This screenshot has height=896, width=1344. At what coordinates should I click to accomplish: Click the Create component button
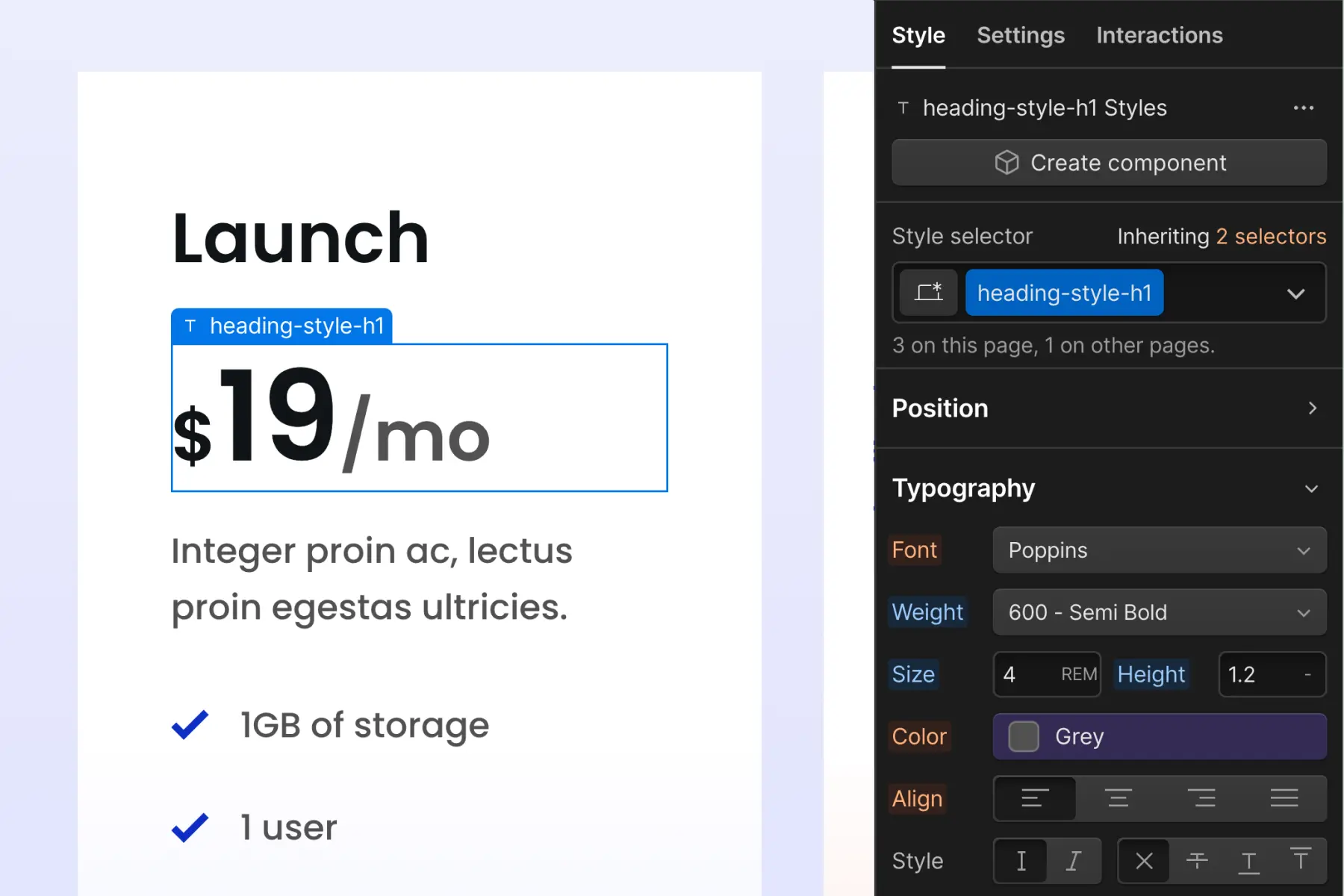pos(1109,162)
